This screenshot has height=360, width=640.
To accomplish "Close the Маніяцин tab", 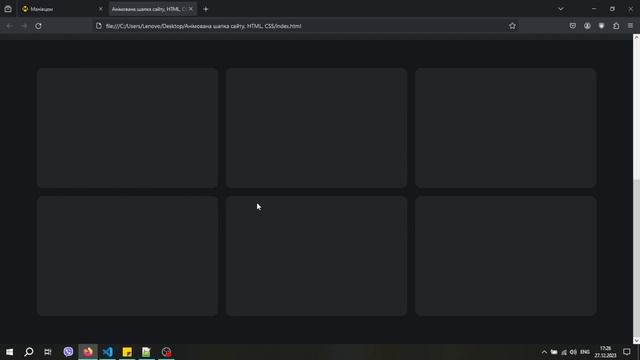I will click(100, 9).
